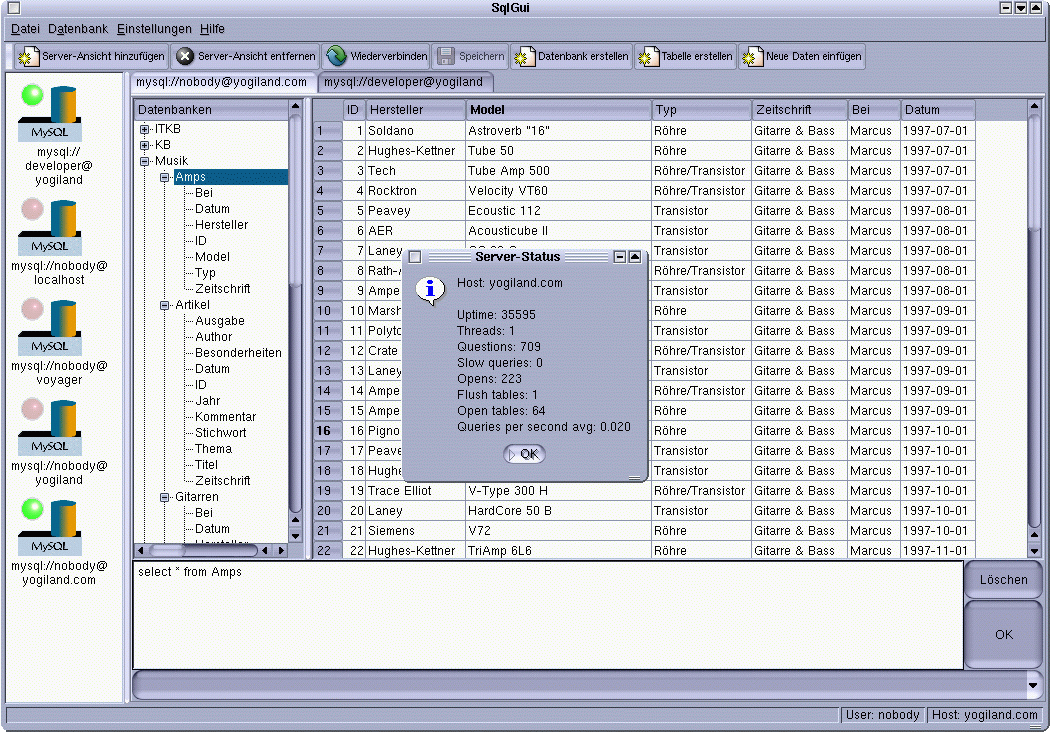1050x732 pixels.
Task: Click Server-Ansicht hinzufügen toolbar icon
Action: point(27,57)
